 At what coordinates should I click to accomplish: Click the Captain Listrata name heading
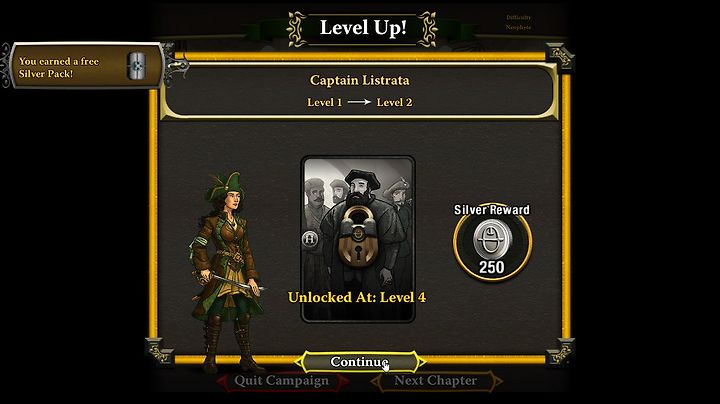360,80
